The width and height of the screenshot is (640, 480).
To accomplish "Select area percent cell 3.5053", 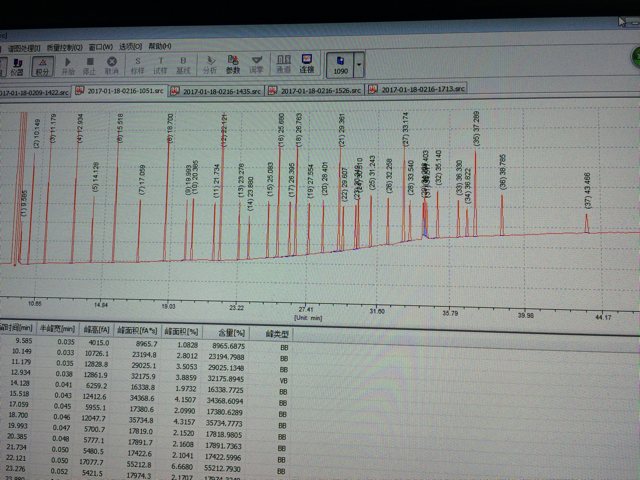I will [187, 367].
